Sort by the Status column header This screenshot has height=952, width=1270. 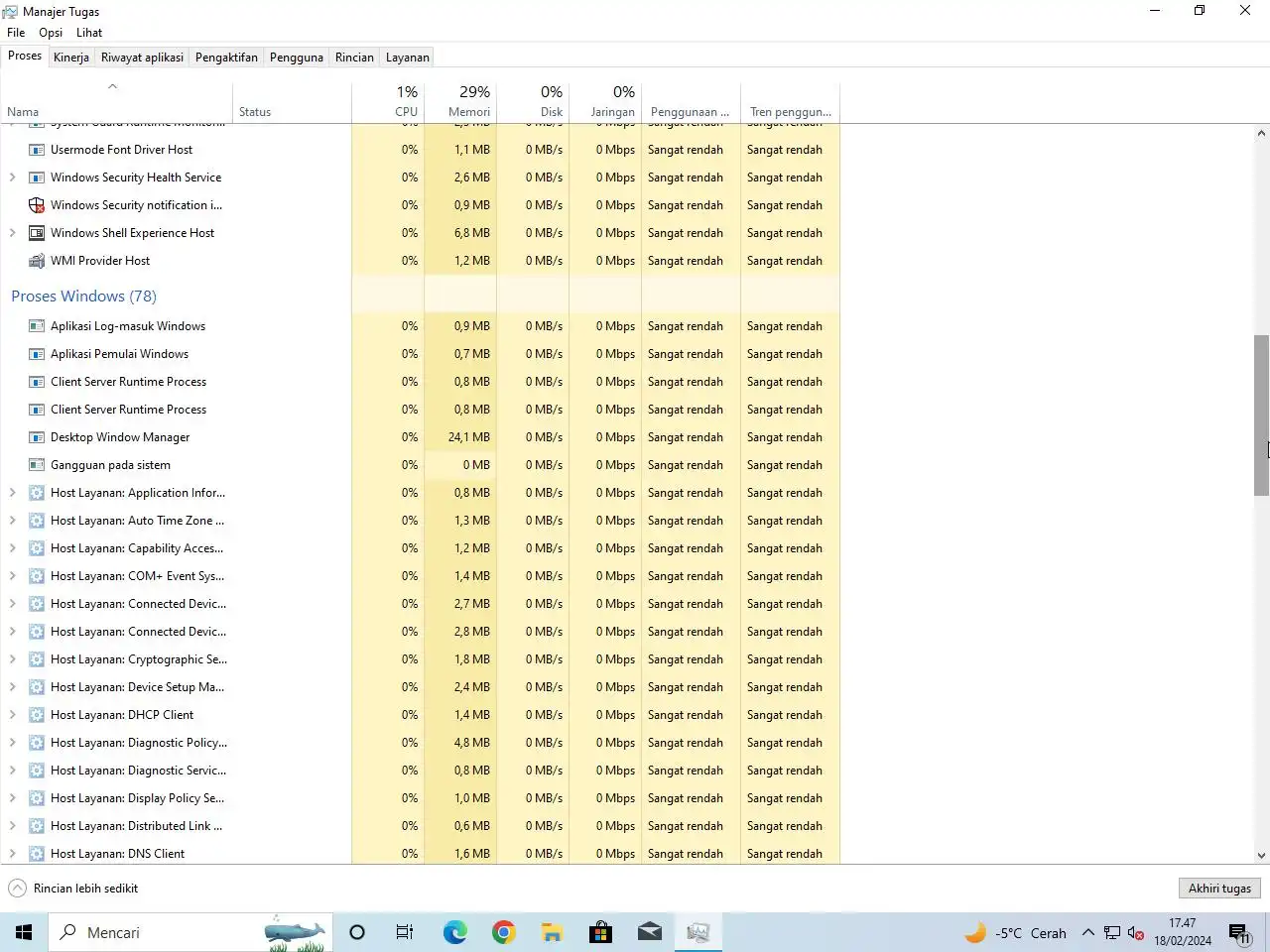tap(292, 101)
